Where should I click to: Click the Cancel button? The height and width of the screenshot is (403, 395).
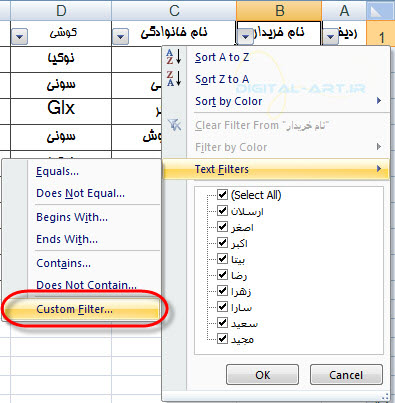coord(346,375)
